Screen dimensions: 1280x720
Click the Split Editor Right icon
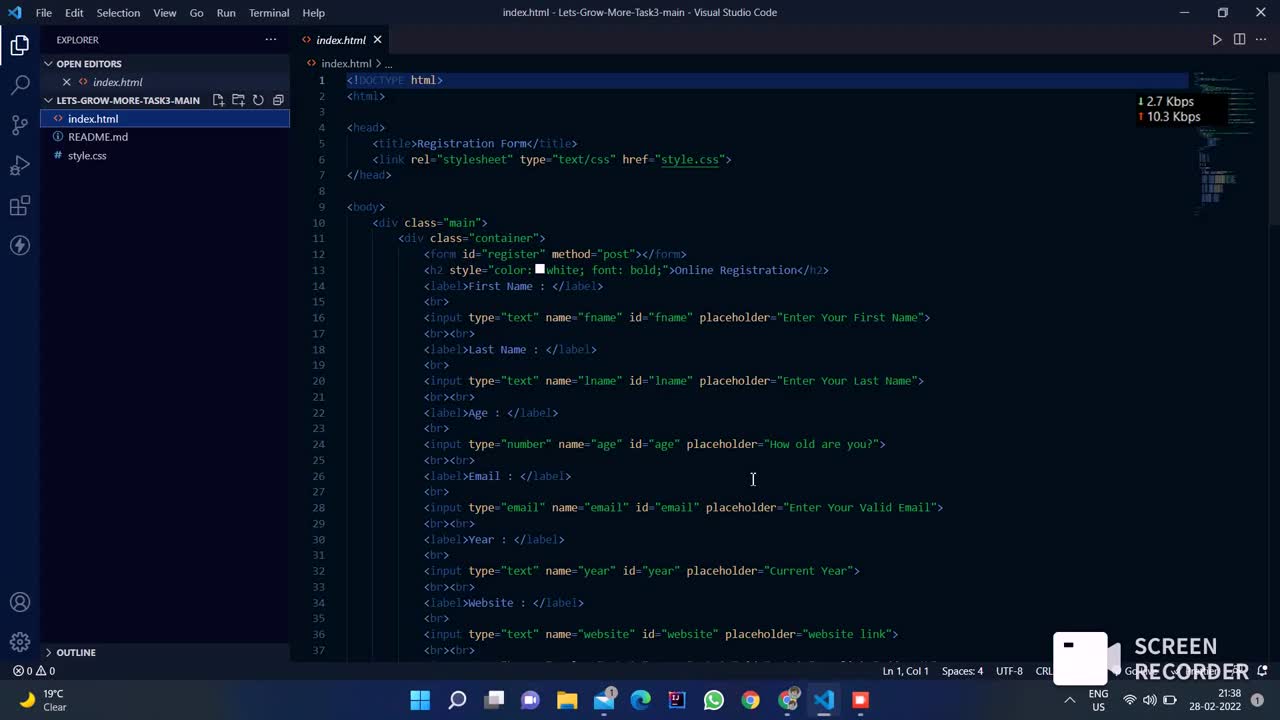tap(1239, 40)
